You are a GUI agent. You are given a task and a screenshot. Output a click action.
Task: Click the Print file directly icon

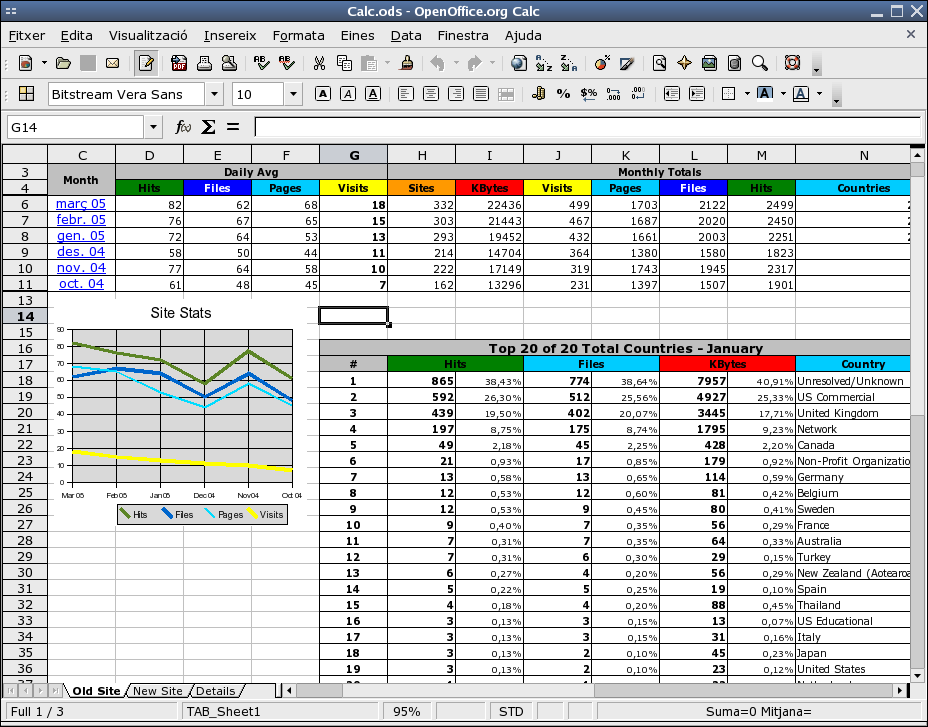(x=204, y=63)
